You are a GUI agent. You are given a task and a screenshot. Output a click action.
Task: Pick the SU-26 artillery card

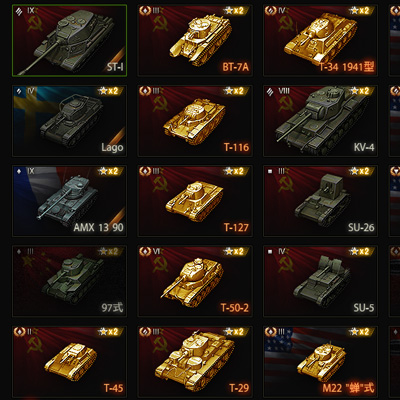point(320,201)
